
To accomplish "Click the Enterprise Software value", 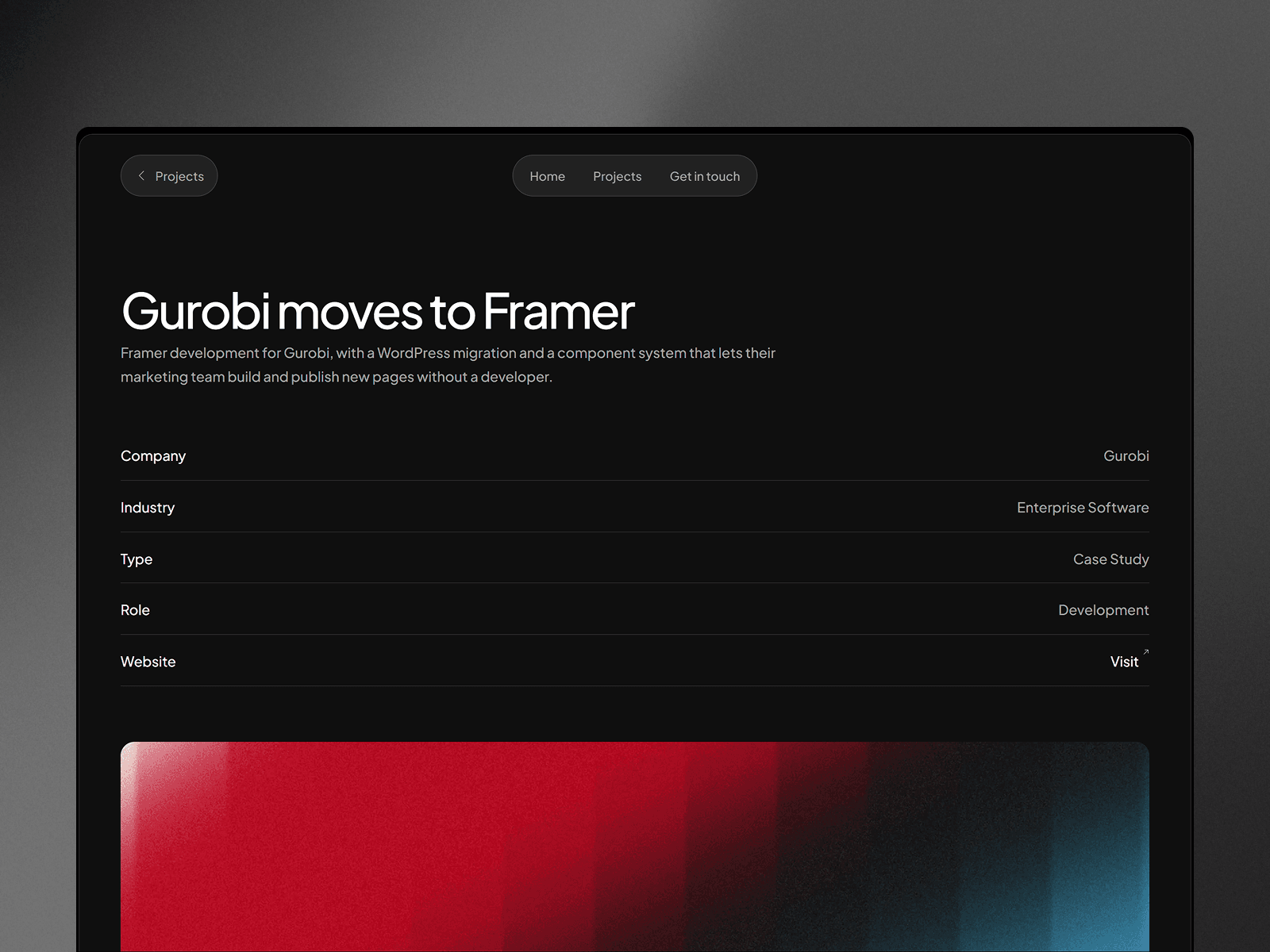I will click(x=1083, y=508).
